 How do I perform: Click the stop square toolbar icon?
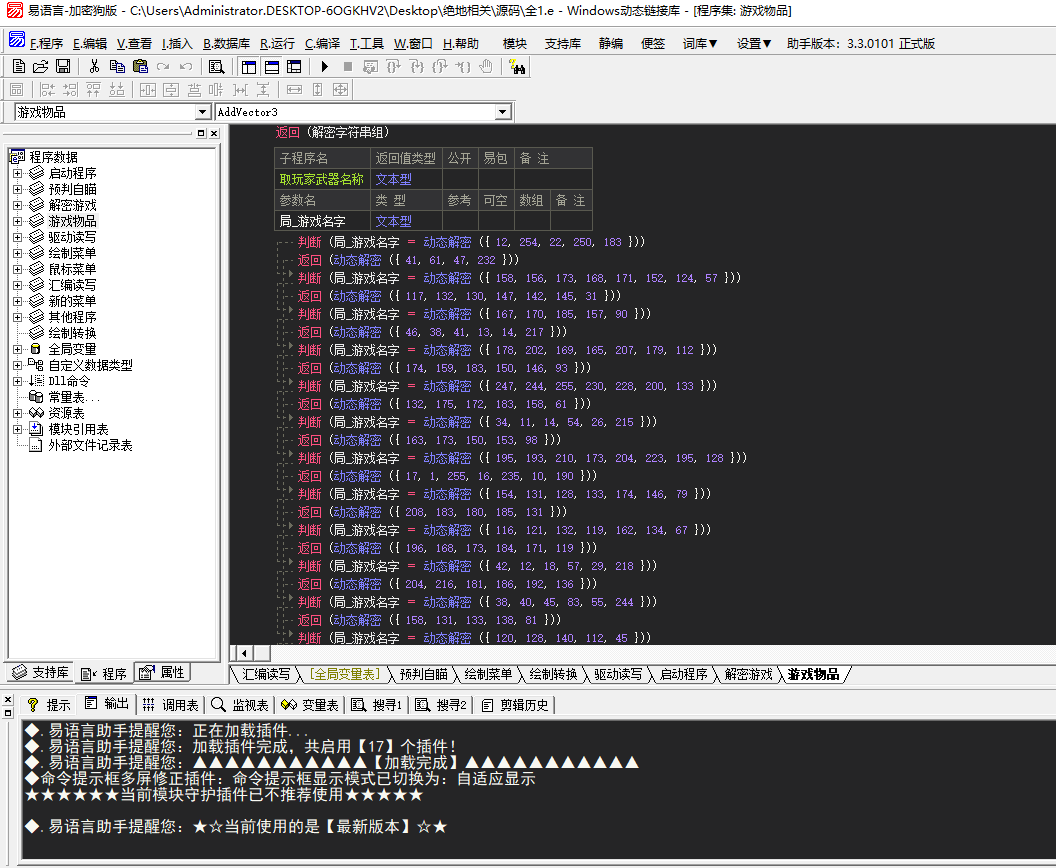(348, 67)
